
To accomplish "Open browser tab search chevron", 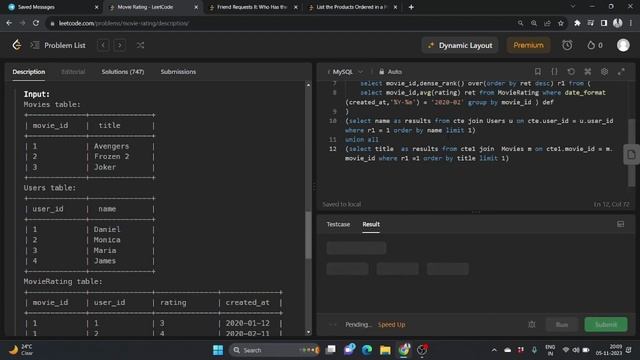I will (x=573, y=7).
